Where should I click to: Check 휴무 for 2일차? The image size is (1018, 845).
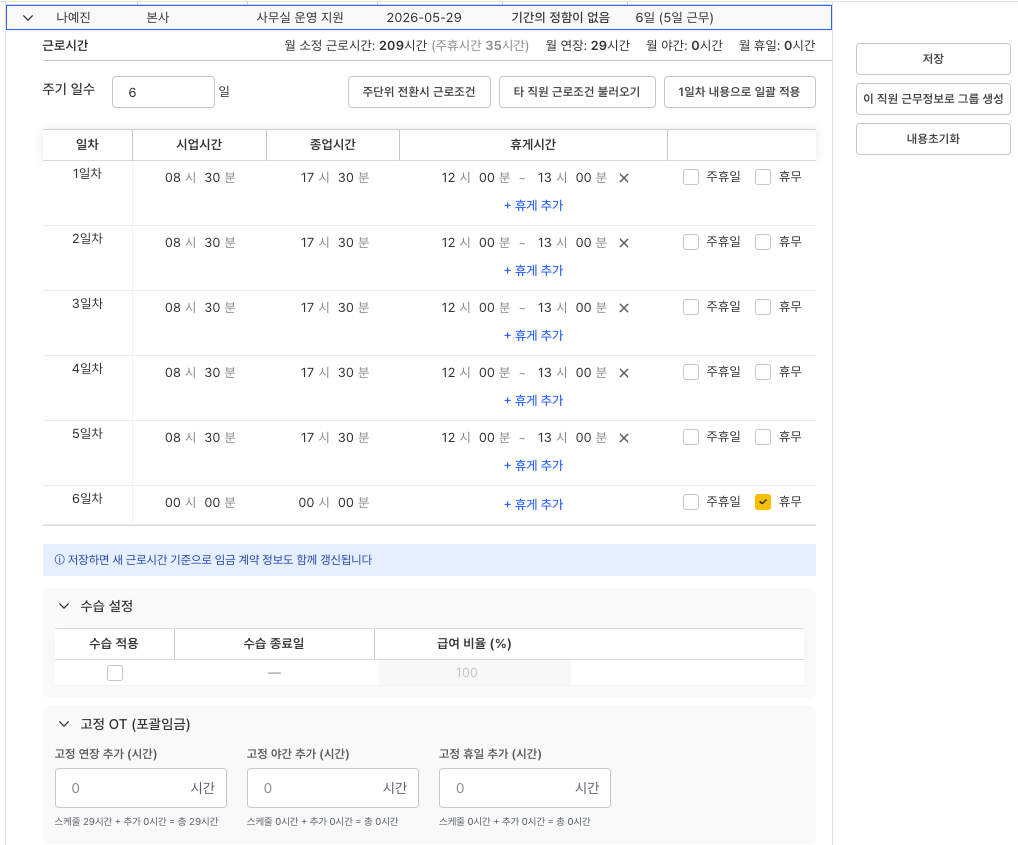pos(763,241)
